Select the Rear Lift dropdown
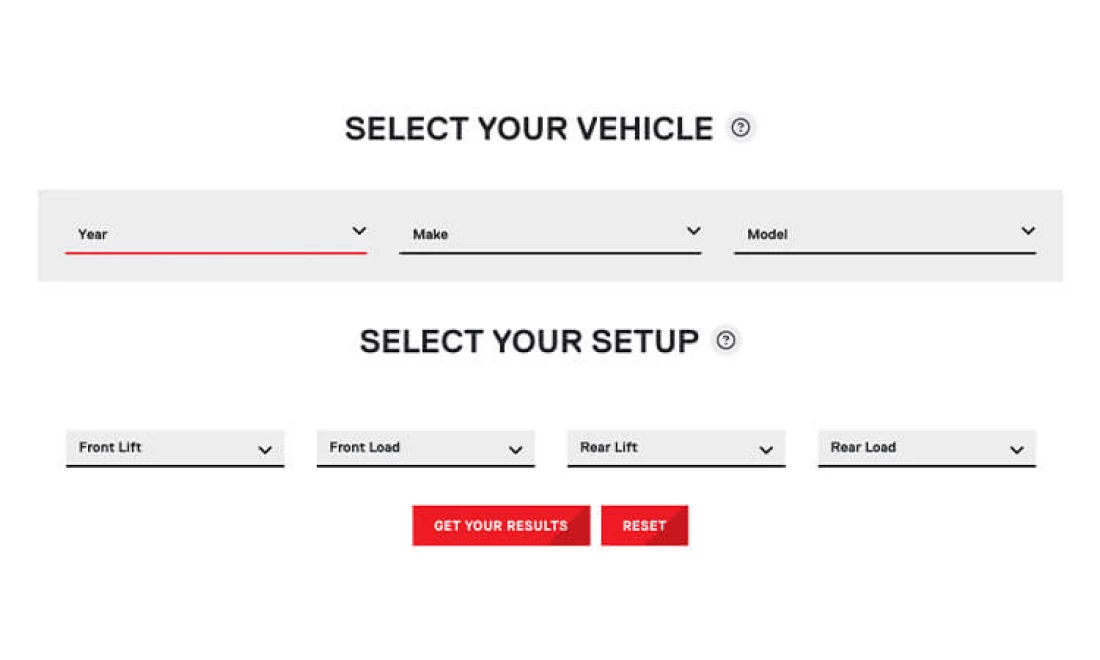 660,448
